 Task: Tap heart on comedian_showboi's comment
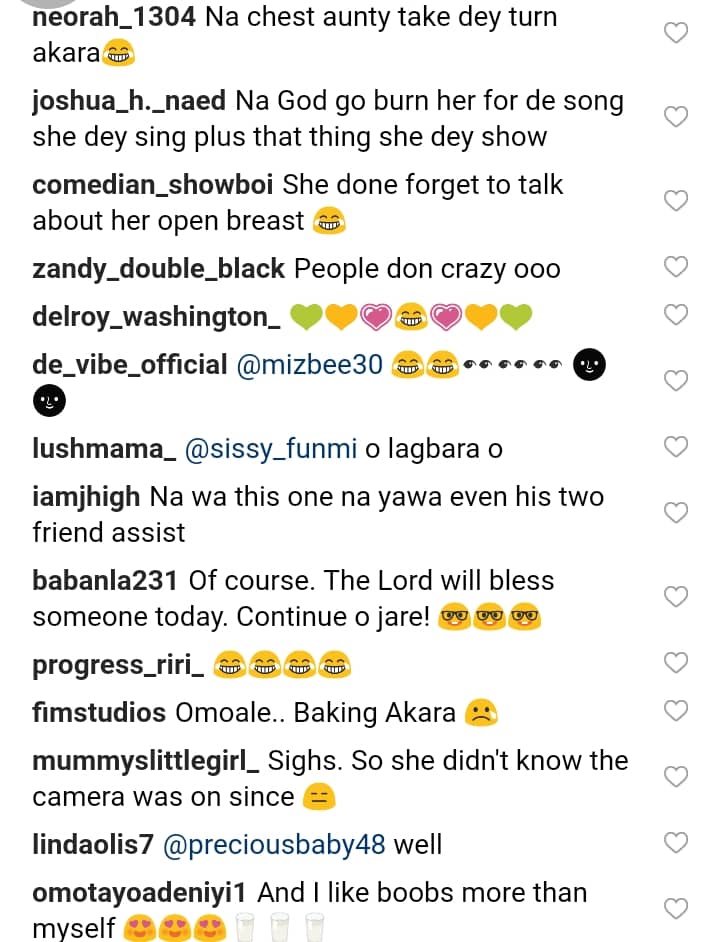[x=677, y=201]
